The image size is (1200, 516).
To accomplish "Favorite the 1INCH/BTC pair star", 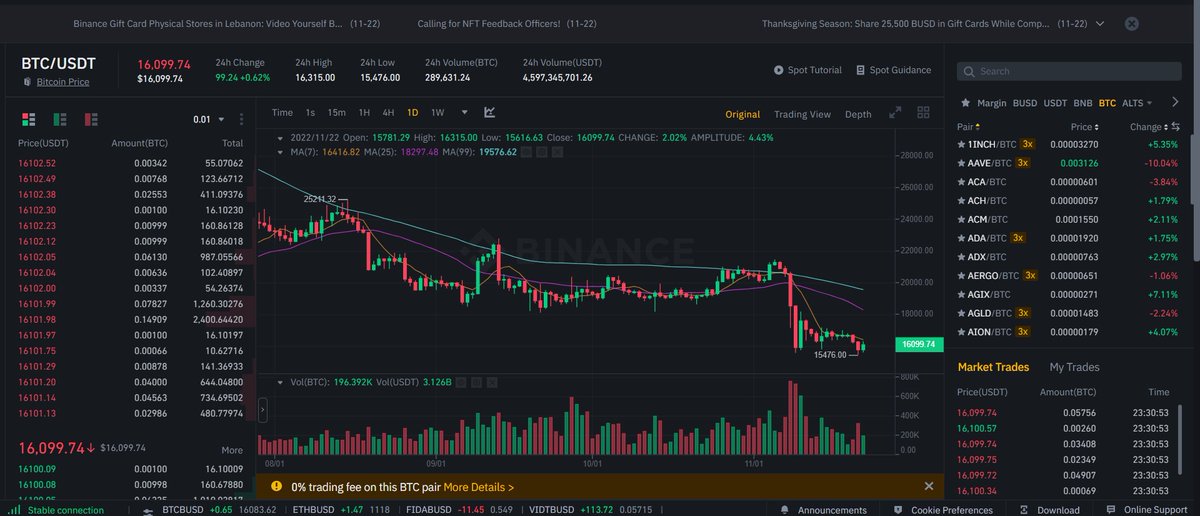I will click(x=962, y=145).
